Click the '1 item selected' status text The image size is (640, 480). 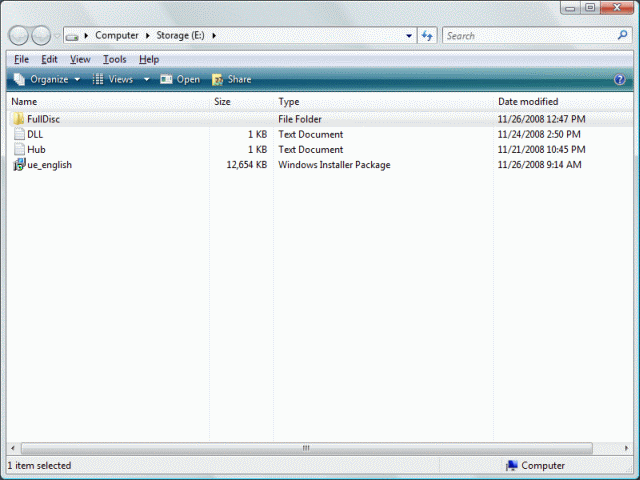pos(39,466)
